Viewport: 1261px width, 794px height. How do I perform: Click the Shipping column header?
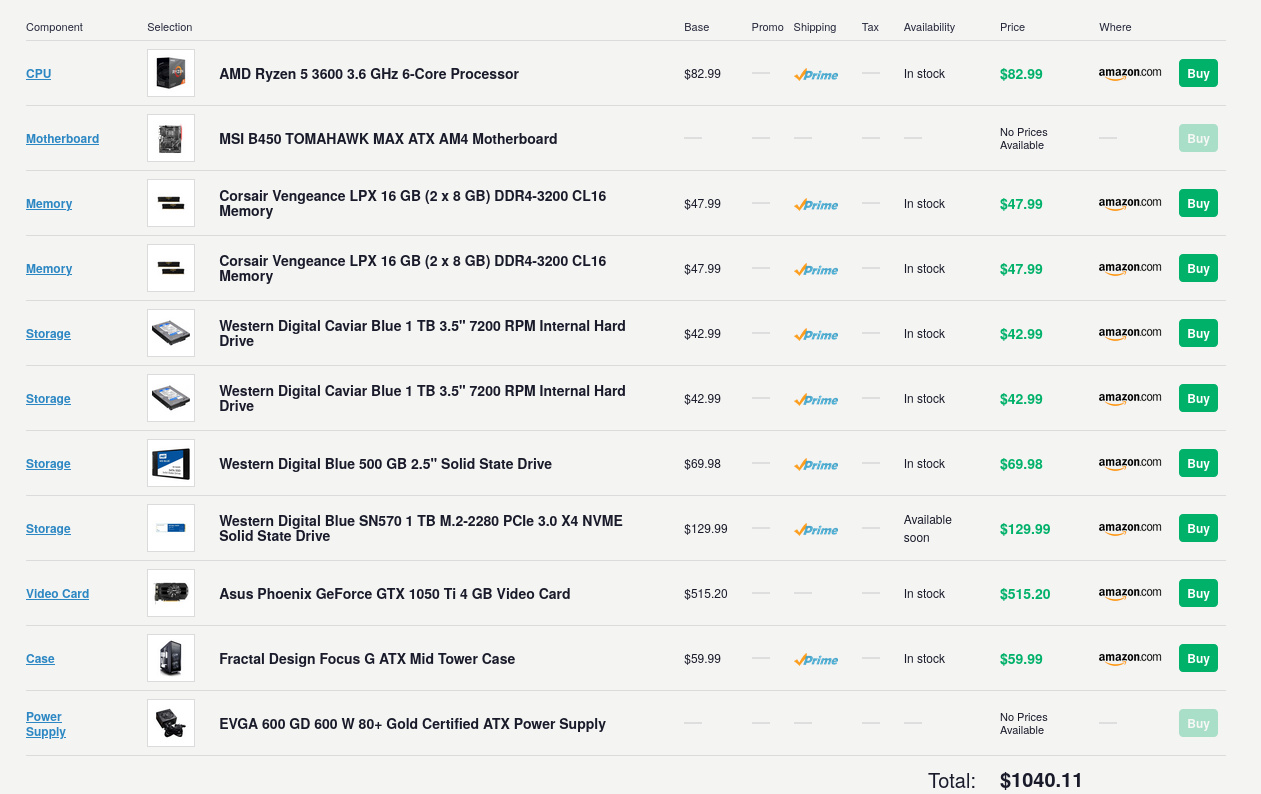click(815, 27)
